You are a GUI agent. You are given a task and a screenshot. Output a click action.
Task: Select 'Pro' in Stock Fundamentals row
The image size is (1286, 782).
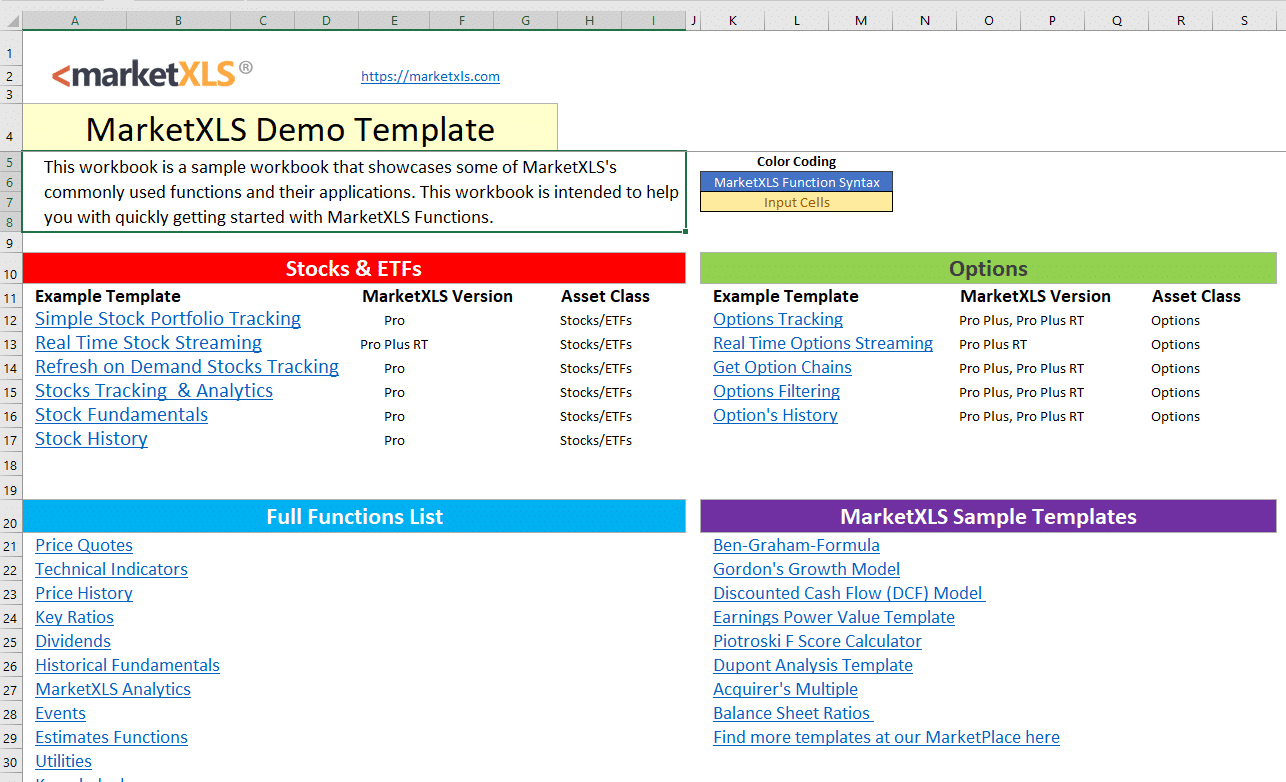394,416
